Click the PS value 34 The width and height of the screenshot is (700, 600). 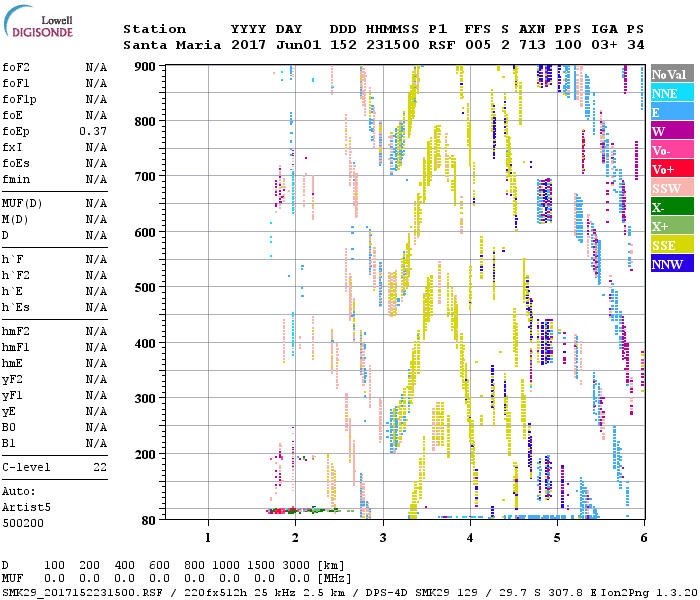click(635, 45)
